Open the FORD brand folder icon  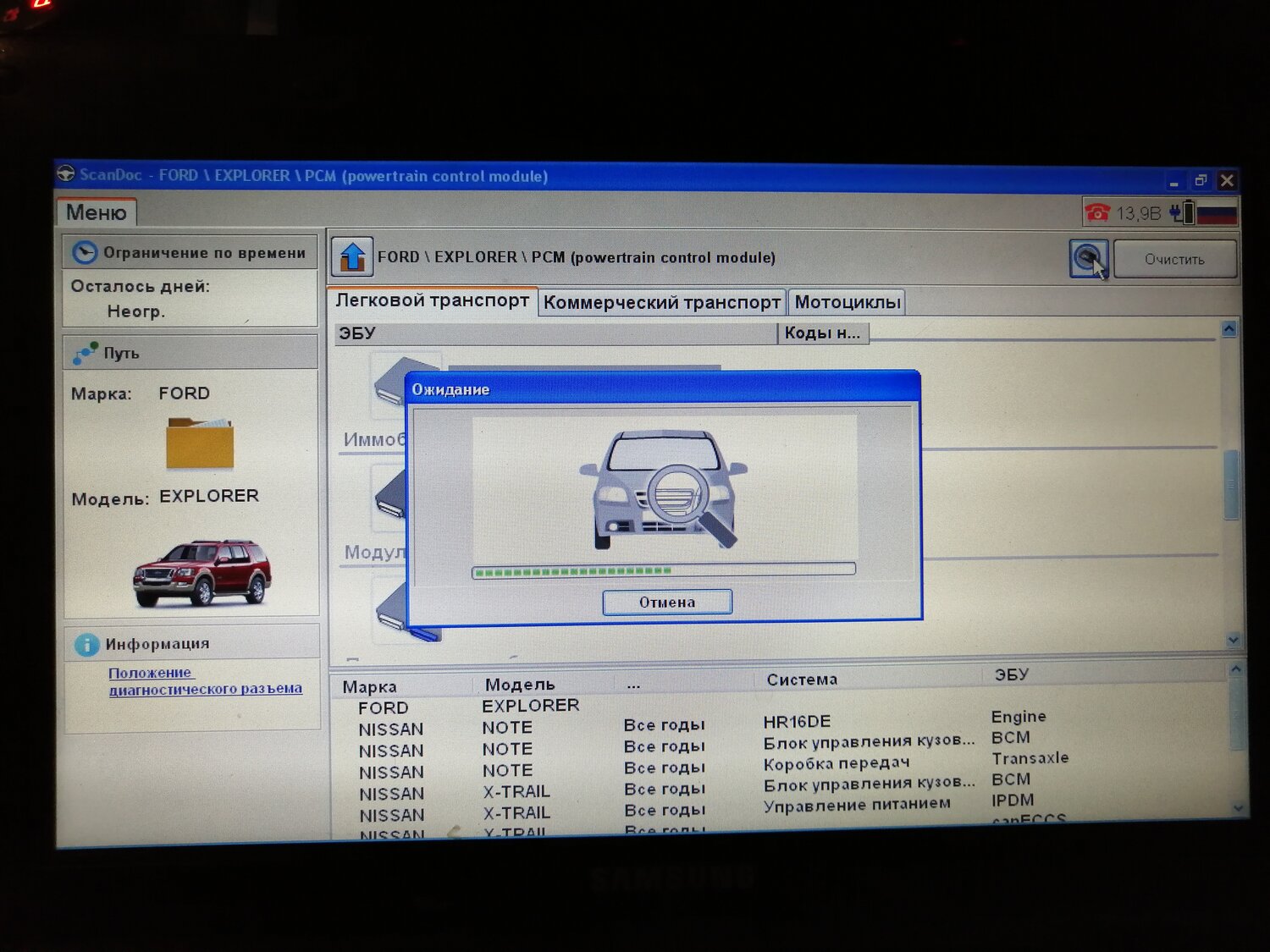pos(200,443)
